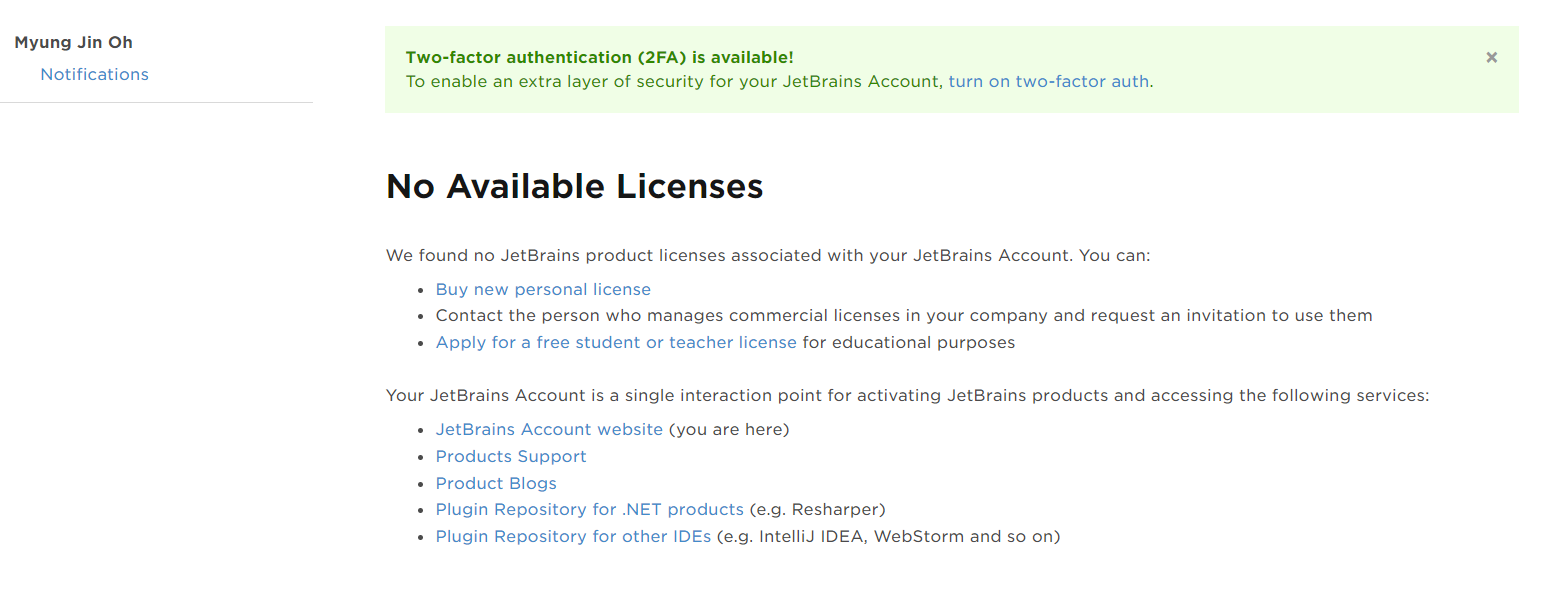Click the 'for educational purposes' text
Viewport: 1563px width, 590px height.
pyautogui.click(x=909, y=342)
